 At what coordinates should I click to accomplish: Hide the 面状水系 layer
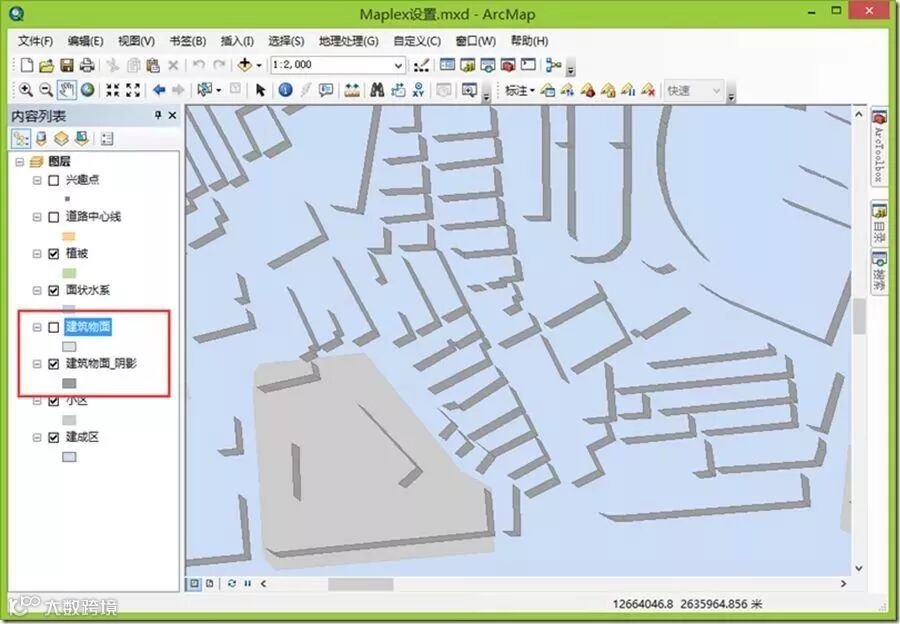(x=54, y=290)
